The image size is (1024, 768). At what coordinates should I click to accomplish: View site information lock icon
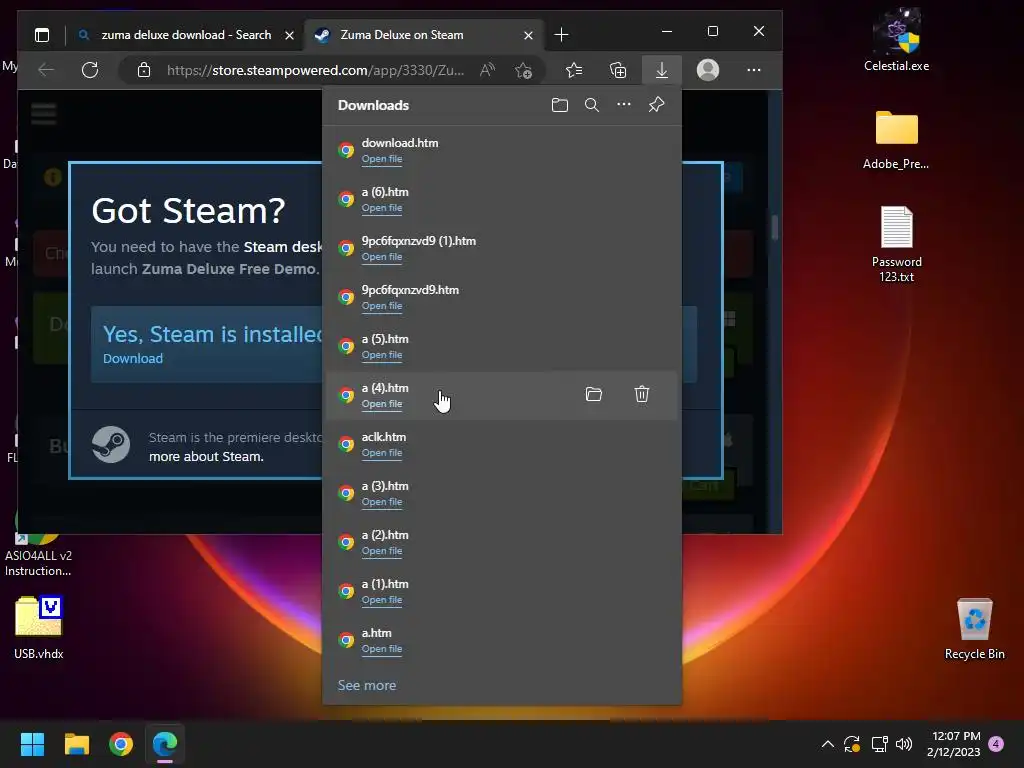pos(144,70)
